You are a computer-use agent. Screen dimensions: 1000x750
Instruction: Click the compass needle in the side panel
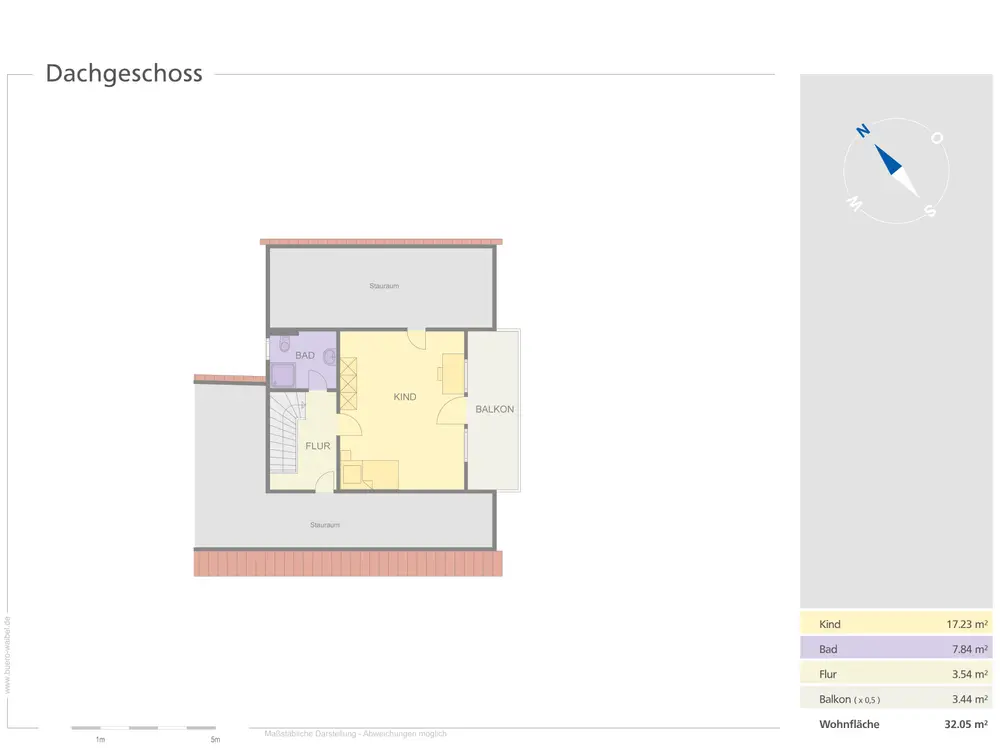coord(896,169)
